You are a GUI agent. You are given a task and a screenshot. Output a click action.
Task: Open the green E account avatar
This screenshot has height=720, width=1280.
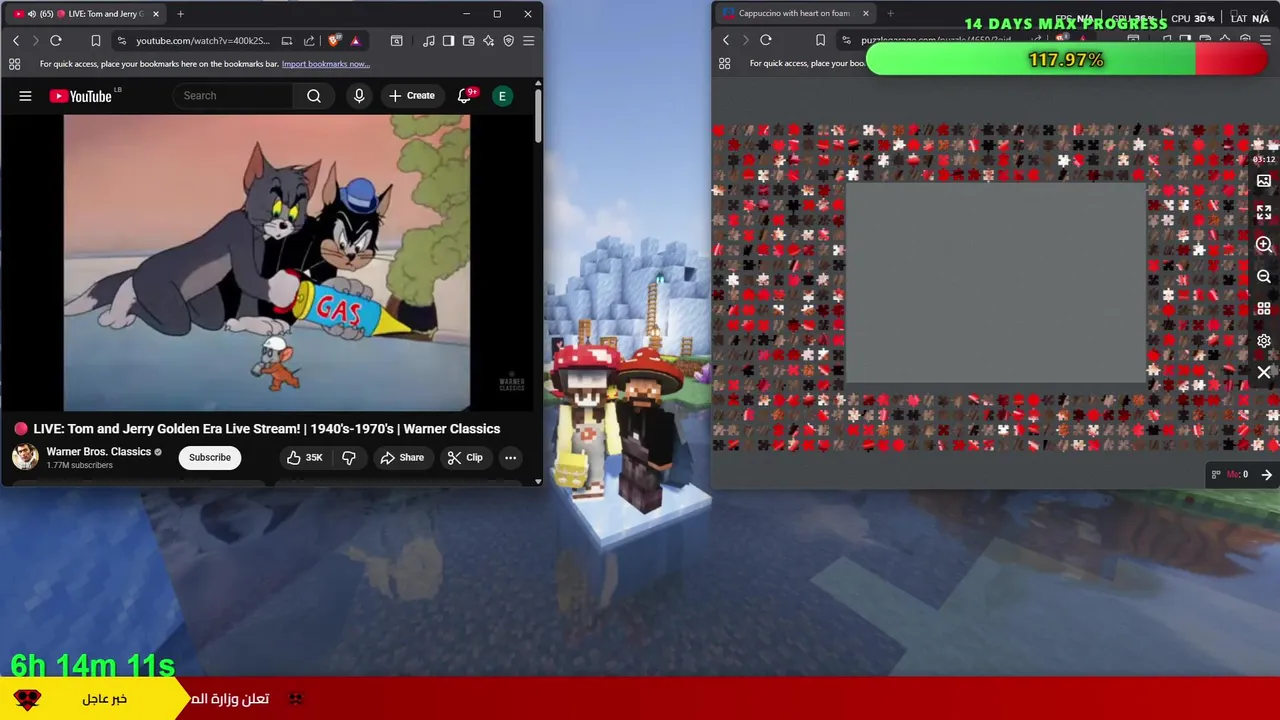pyautogui.click(x=502, y=96)
